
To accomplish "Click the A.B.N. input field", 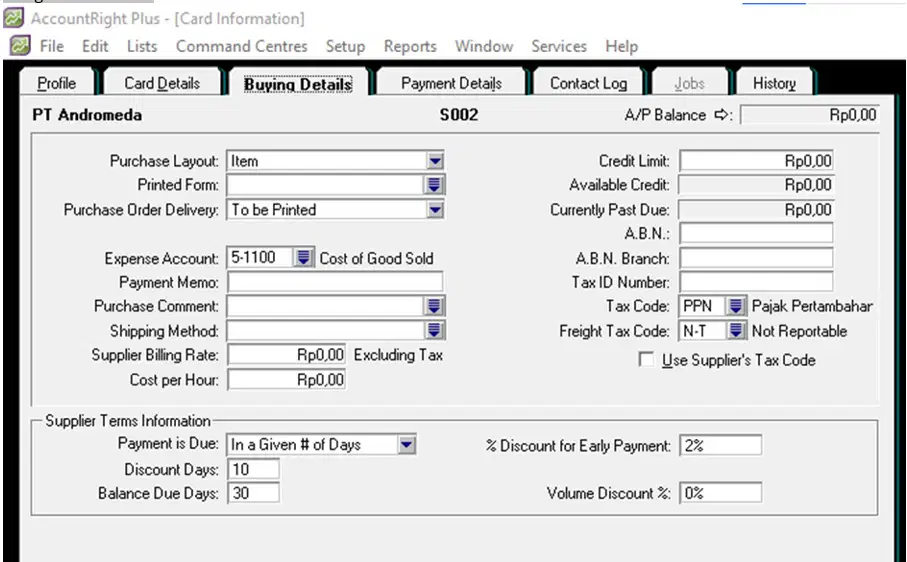I will (x=756, y=233).
